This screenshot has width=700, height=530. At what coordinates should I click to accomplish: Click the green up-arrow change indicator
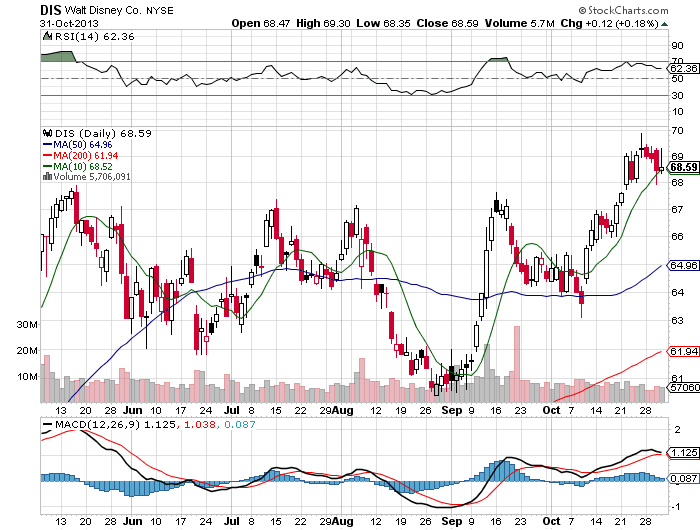coord(665,24)
